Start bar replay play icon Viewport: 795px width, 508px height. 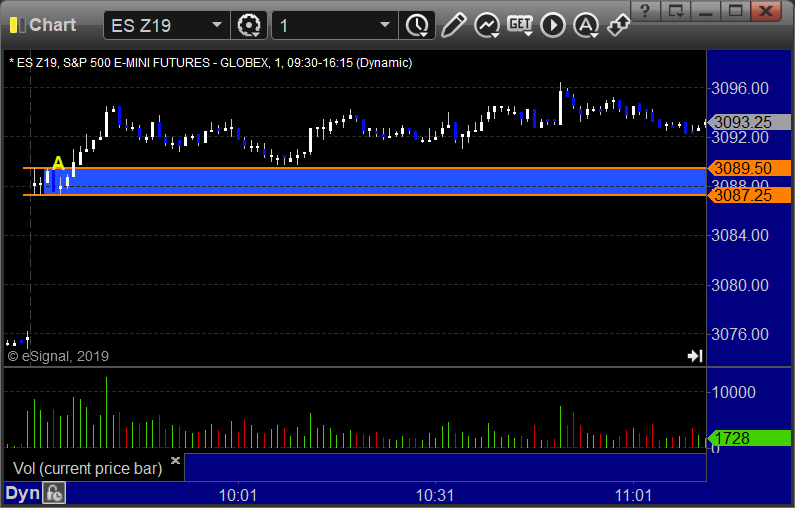553,25
